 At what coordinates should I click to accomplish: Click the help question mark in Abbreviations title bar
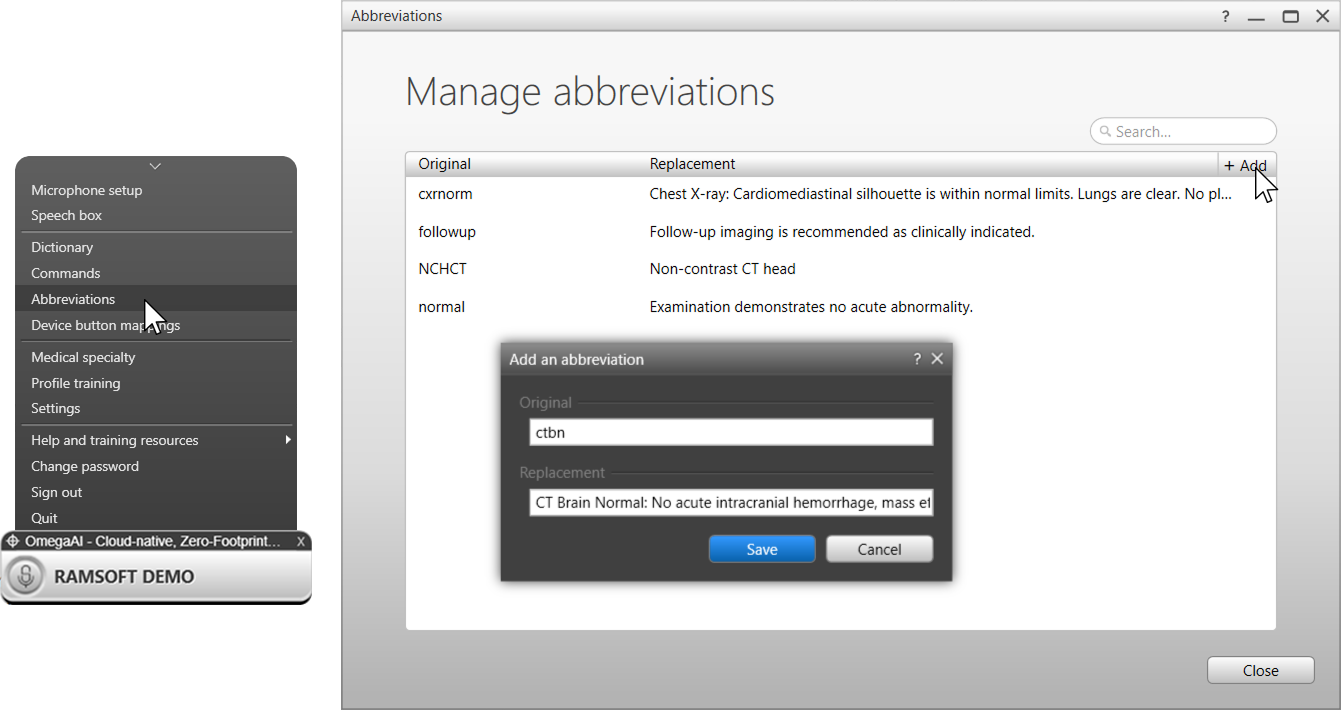pyautogui.click(x=1226, y=16)
